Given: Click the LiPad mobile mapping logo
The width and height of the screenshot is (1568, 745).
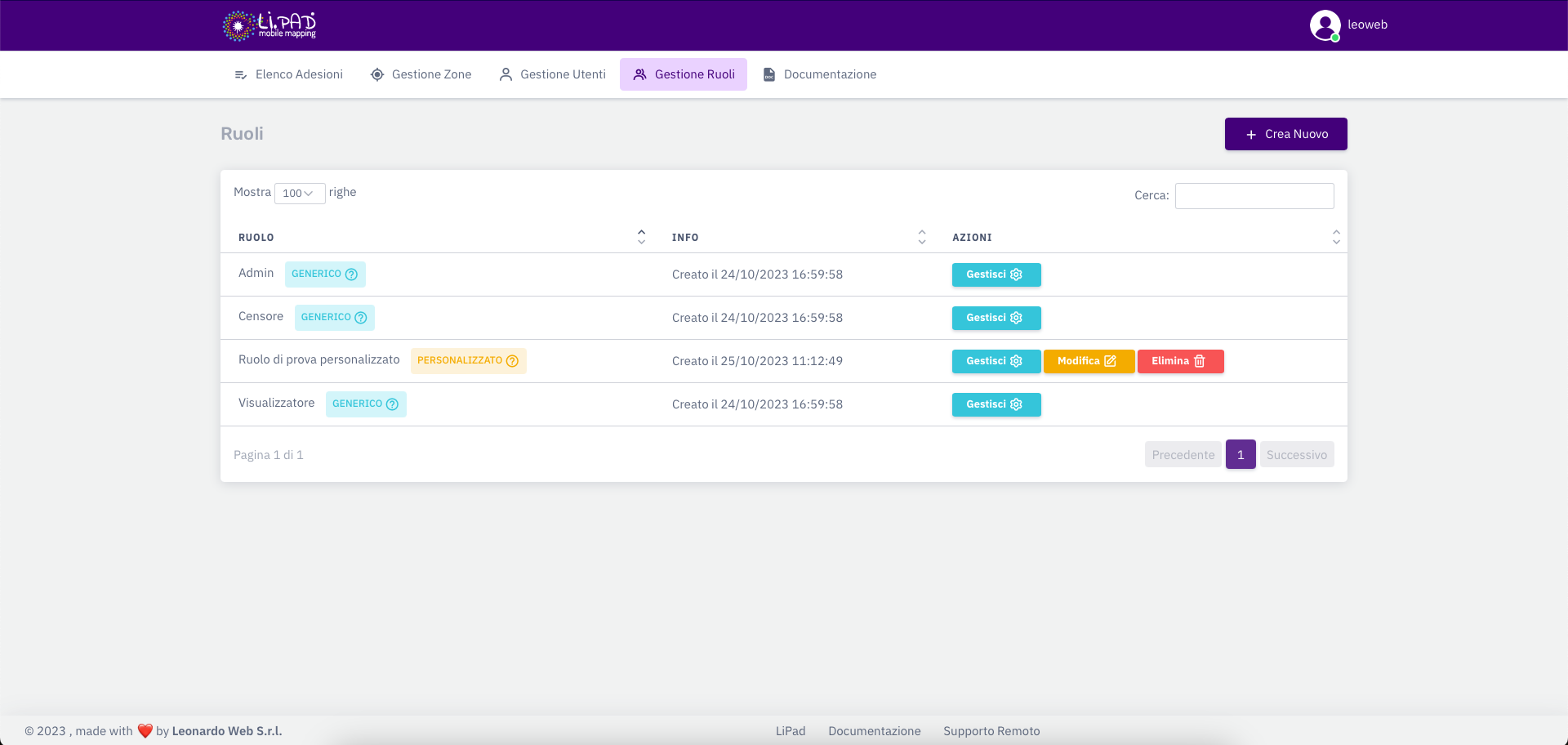Looking at the screenshot, I should click(x=269, y=25).
